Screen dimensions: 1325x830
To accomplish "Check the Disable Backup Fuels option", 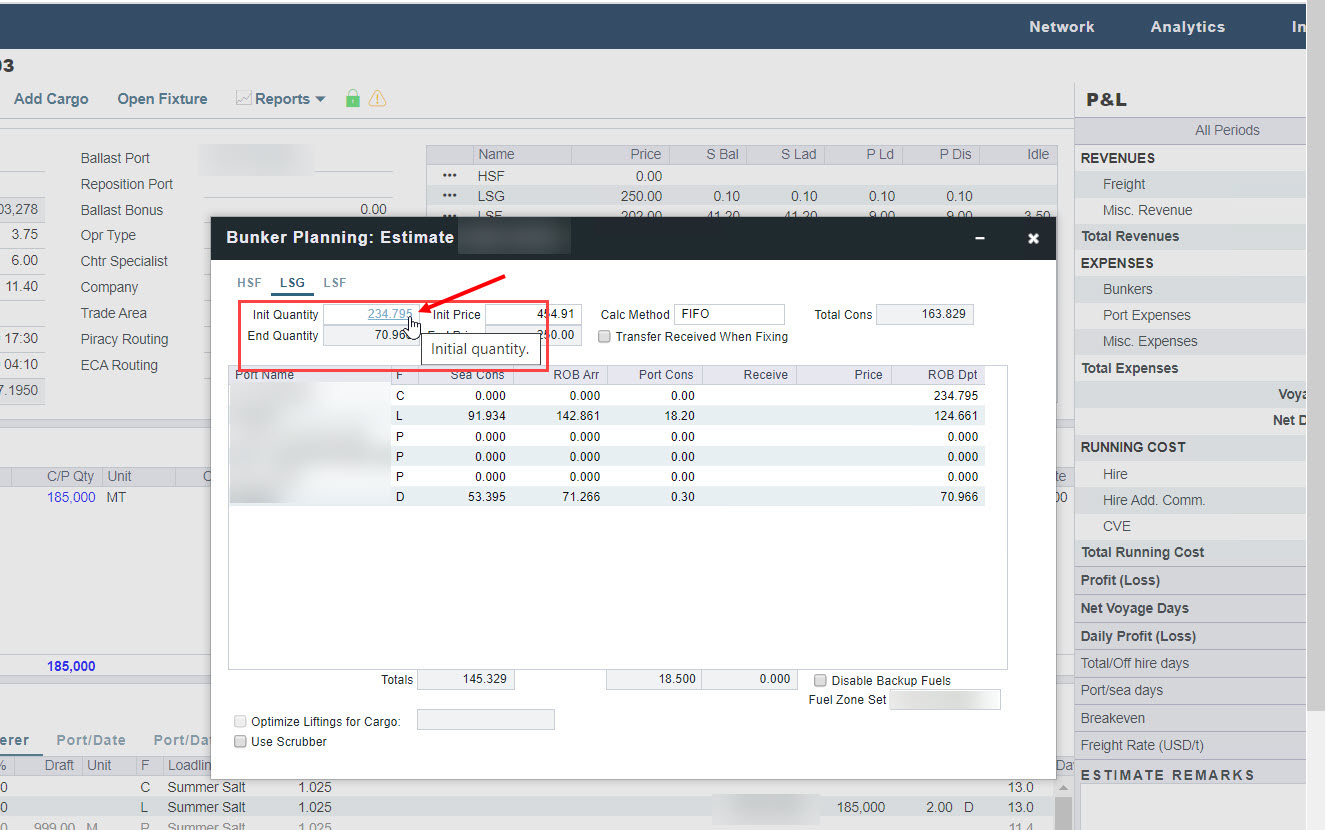I will click(x=821, y=680).
